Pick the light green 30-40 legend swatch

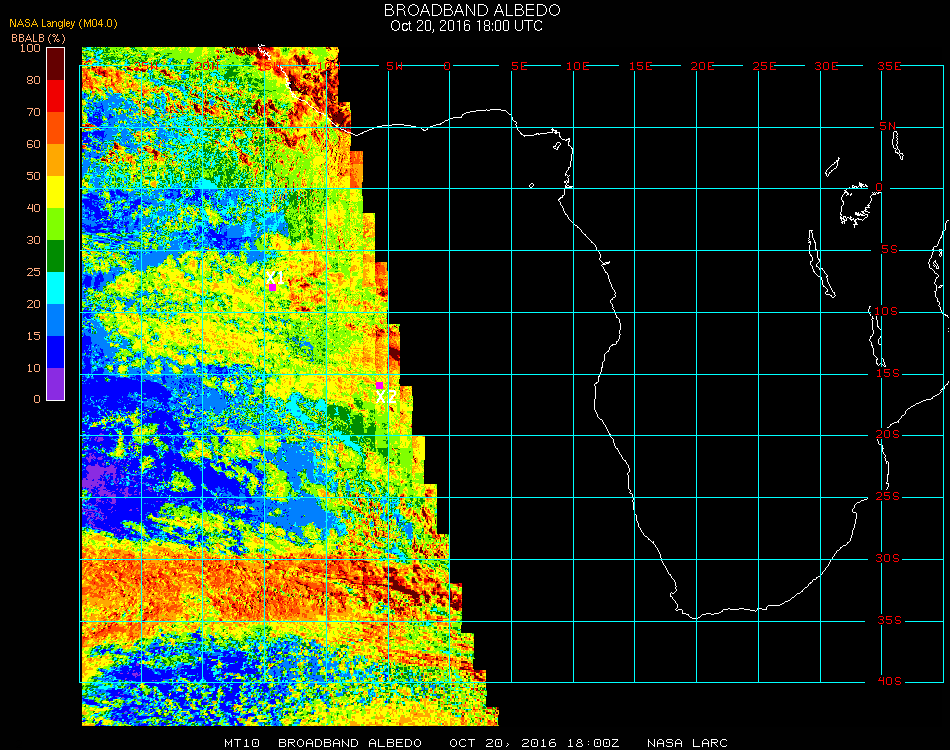pos(56,224)
